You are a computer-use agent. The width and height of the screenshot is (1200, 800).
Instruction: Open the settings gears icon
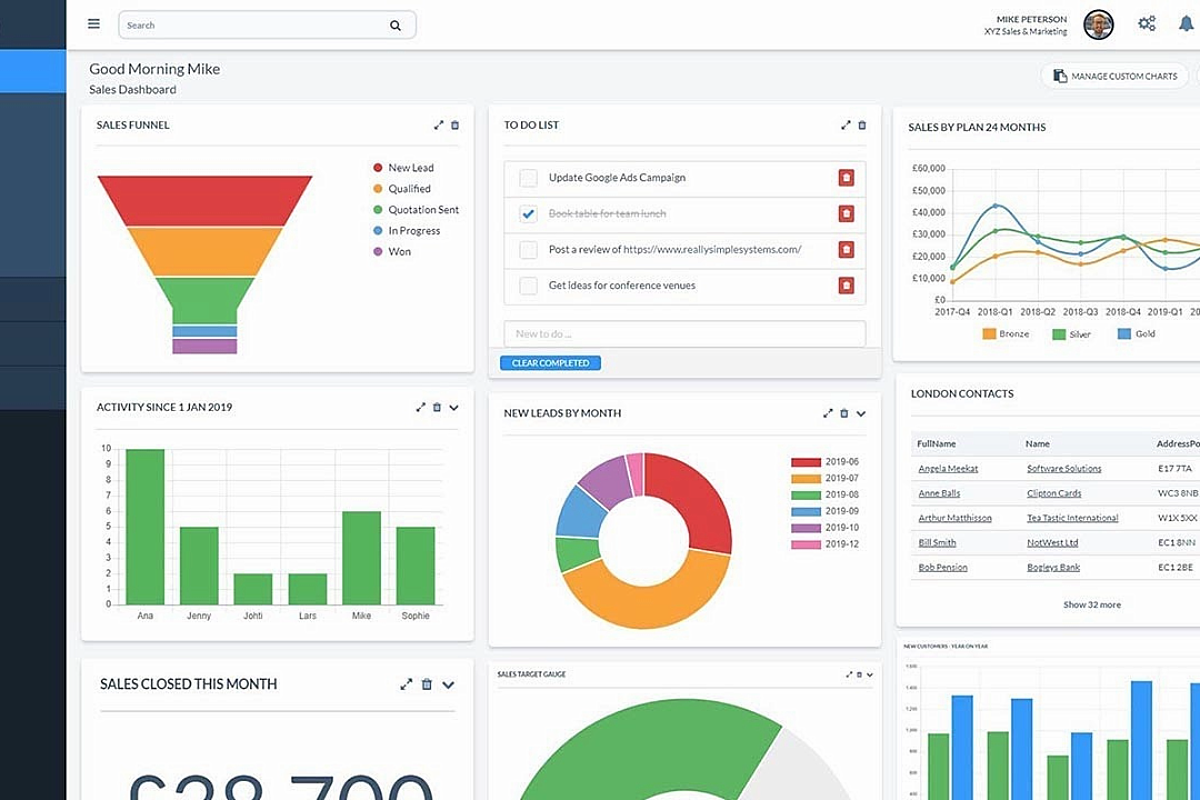coord(1147,24)
